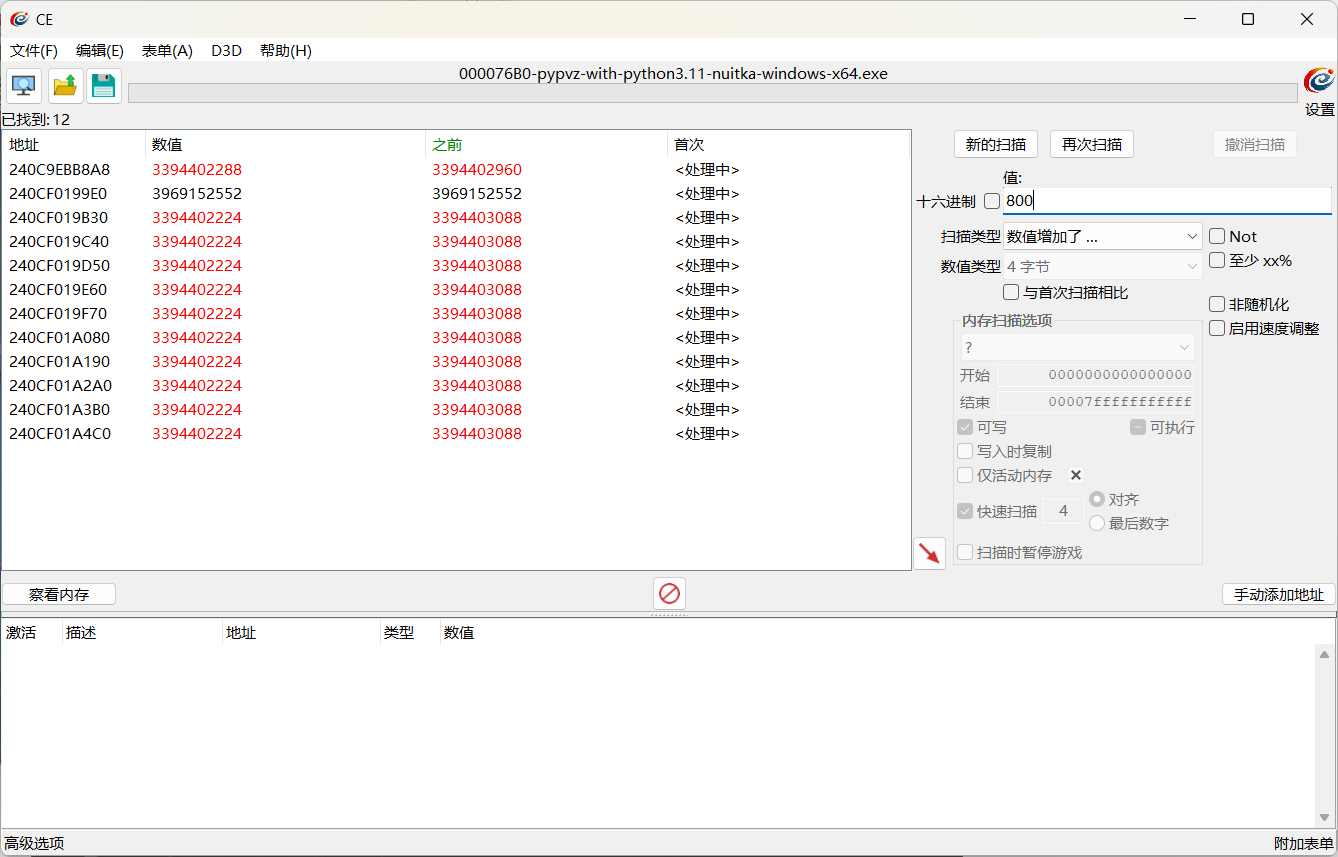Click the red arrow add-to-list icon
Viewport: 1338px width, 857px height.
(x=930, y=553)
